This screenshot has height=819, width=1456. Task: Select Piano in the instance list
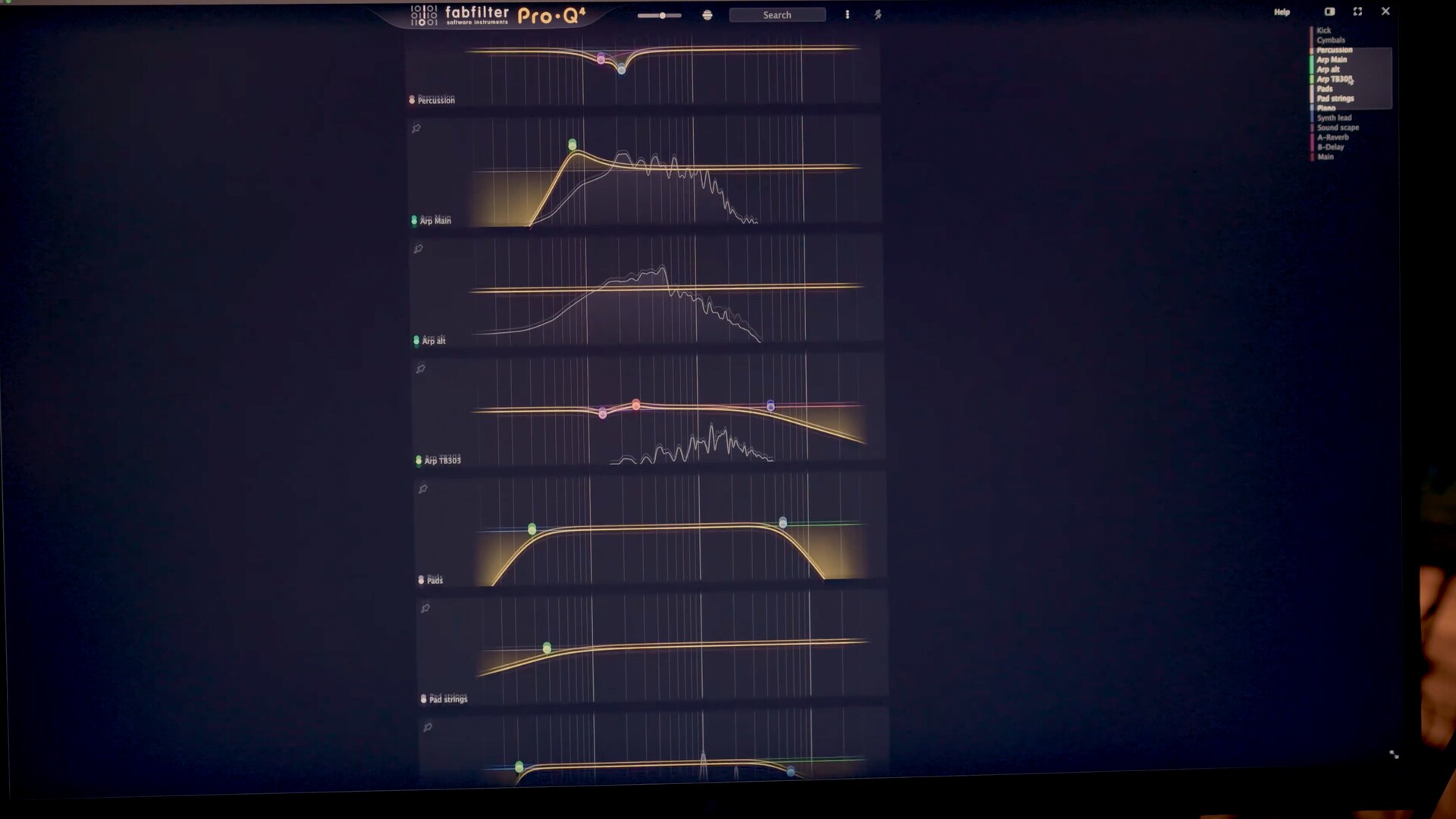1326,108
